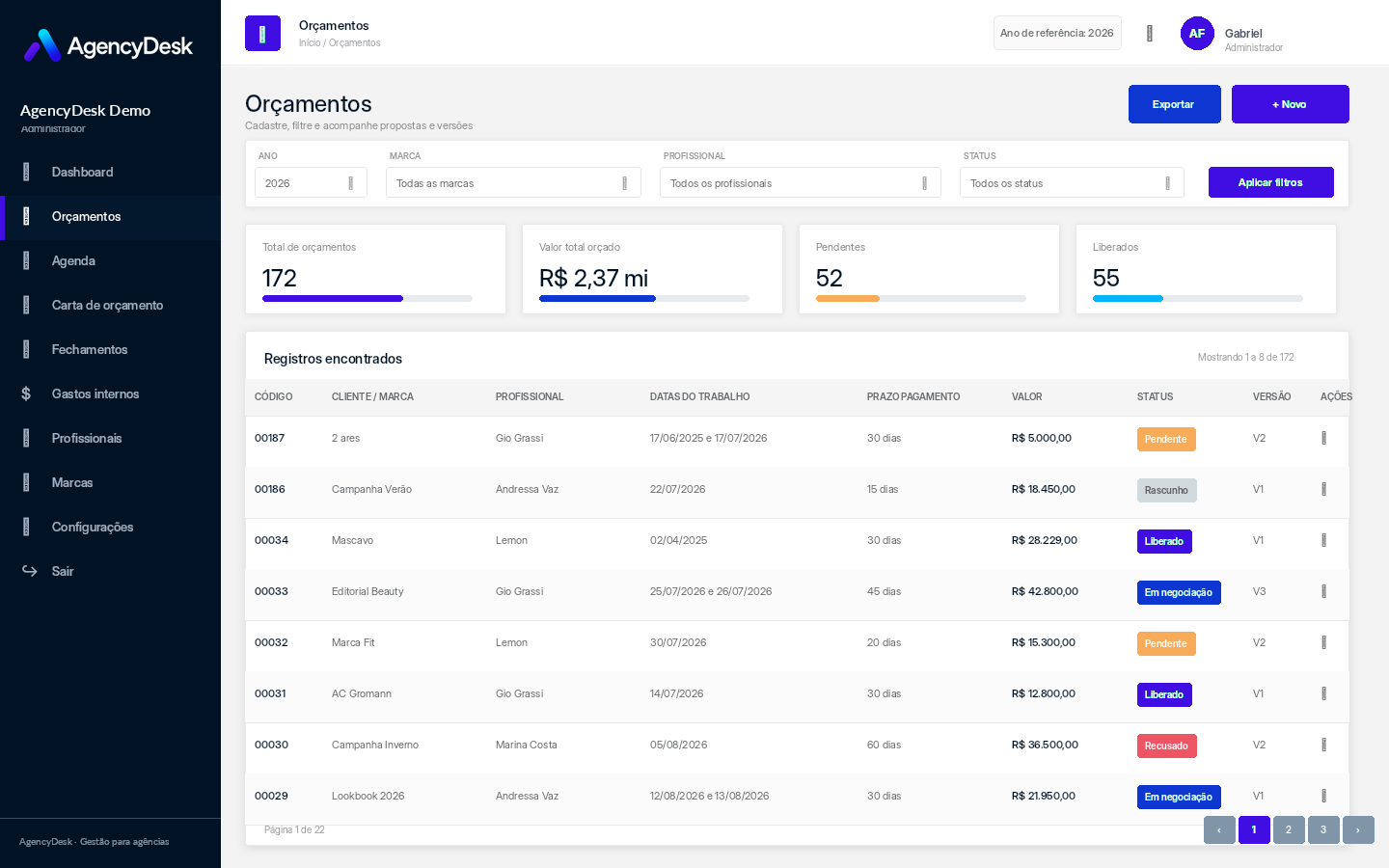The image size is (1389, 868).
Task: Toggle the purple sidebar menu button in the header
Action: (x=262, y=34)
